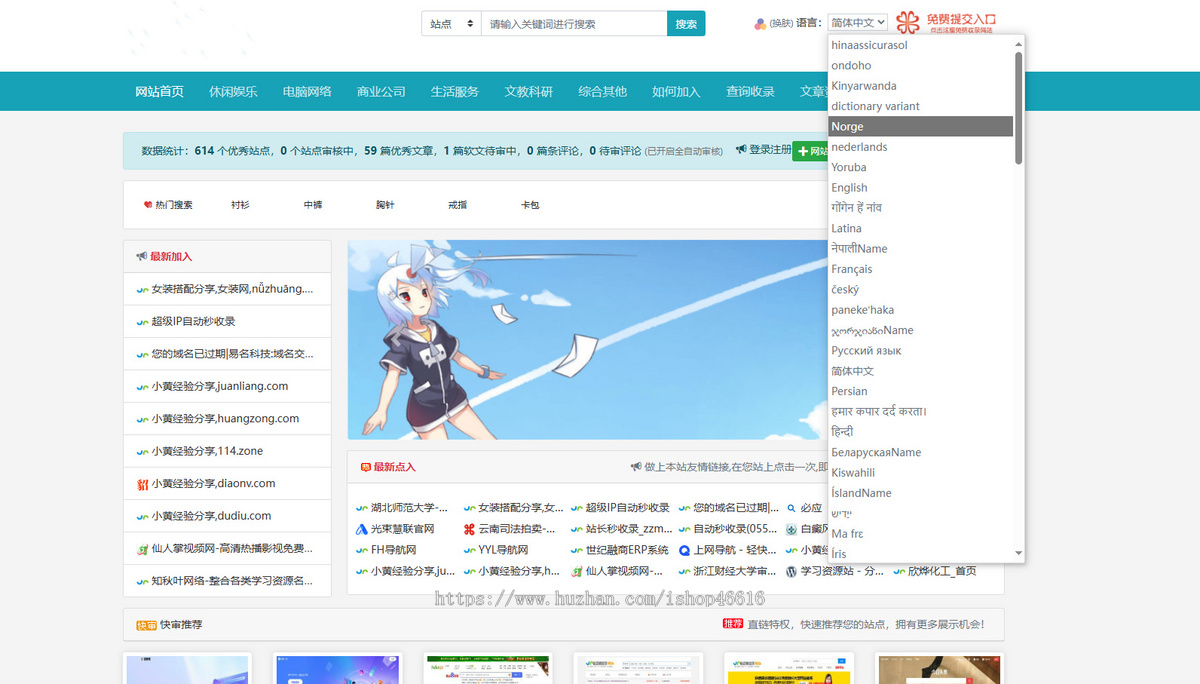Click the favicon beside 知秋叶网络 in the left list
This screenshot has height=684, width=1200.
click(143, 581)
